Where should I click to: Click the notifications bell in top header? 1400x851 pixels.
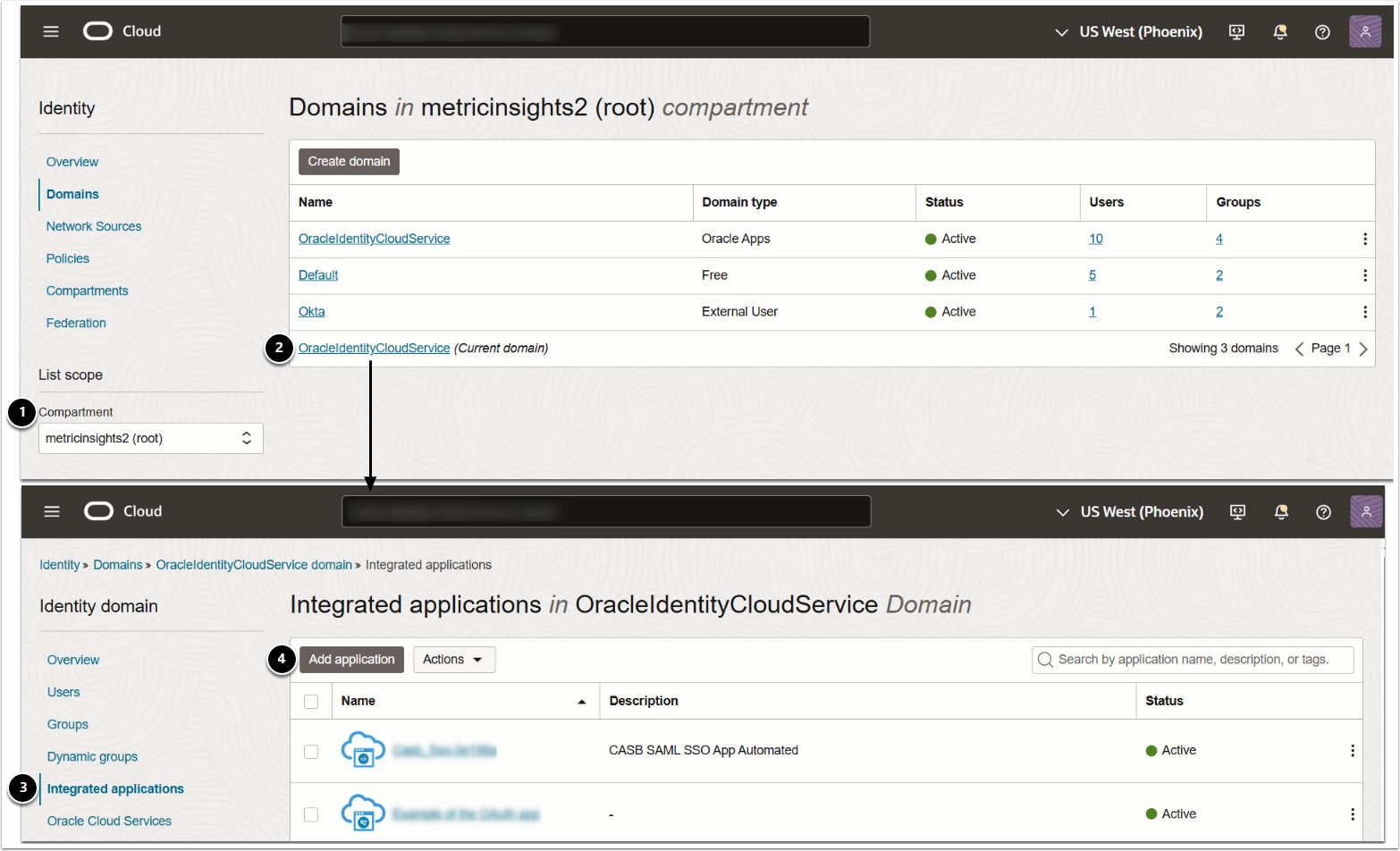(x=1280, y=32)
